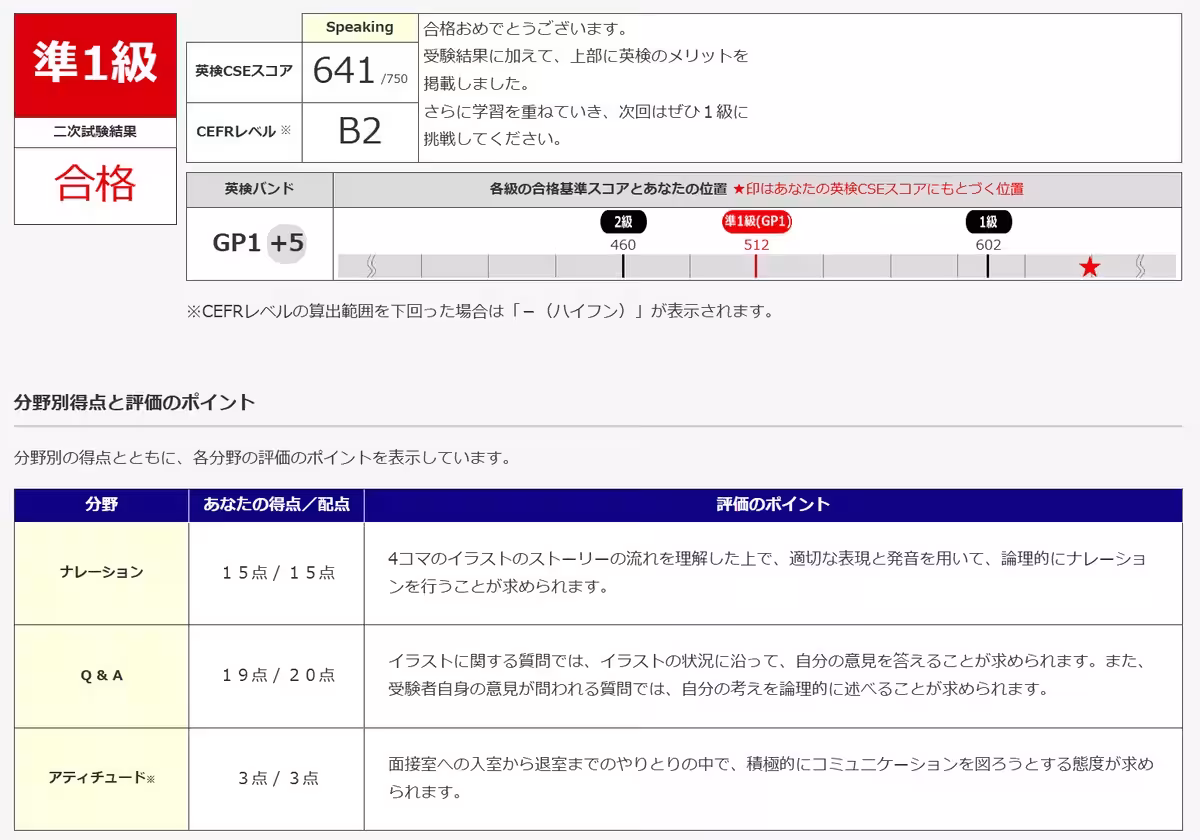Click the score band scale near 512
The image size is (1200, 840).
point(755,266)
